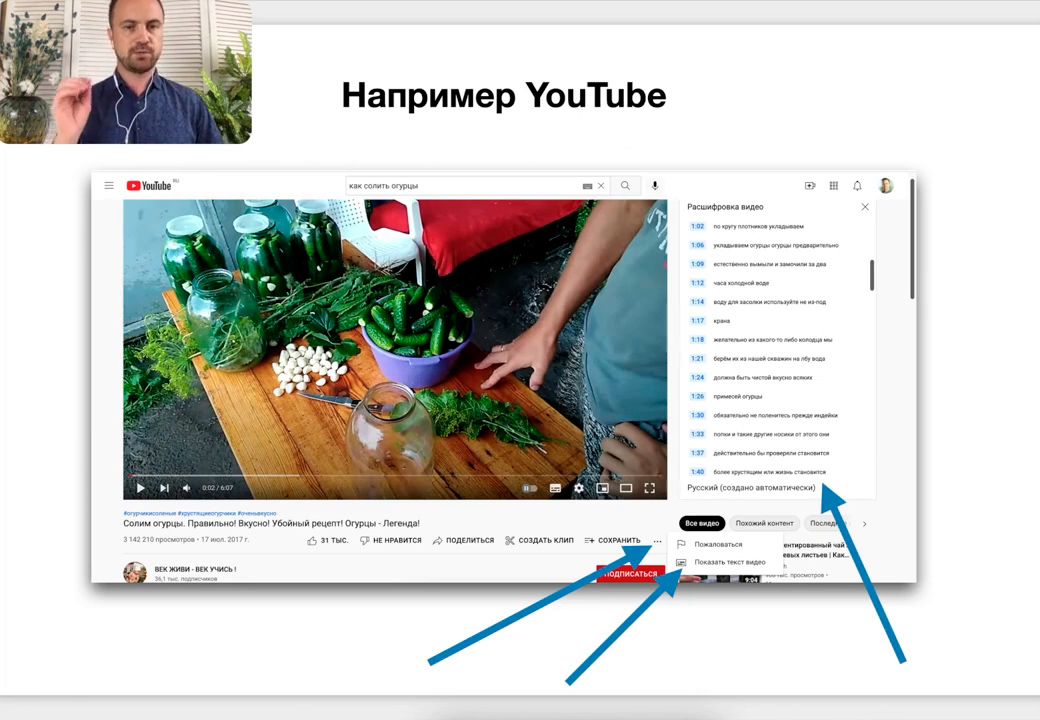Viewport: 1040px width, 720px height.
Task: Click СОЗДАТЬ КЛИП button
Action: pos(539,540)
